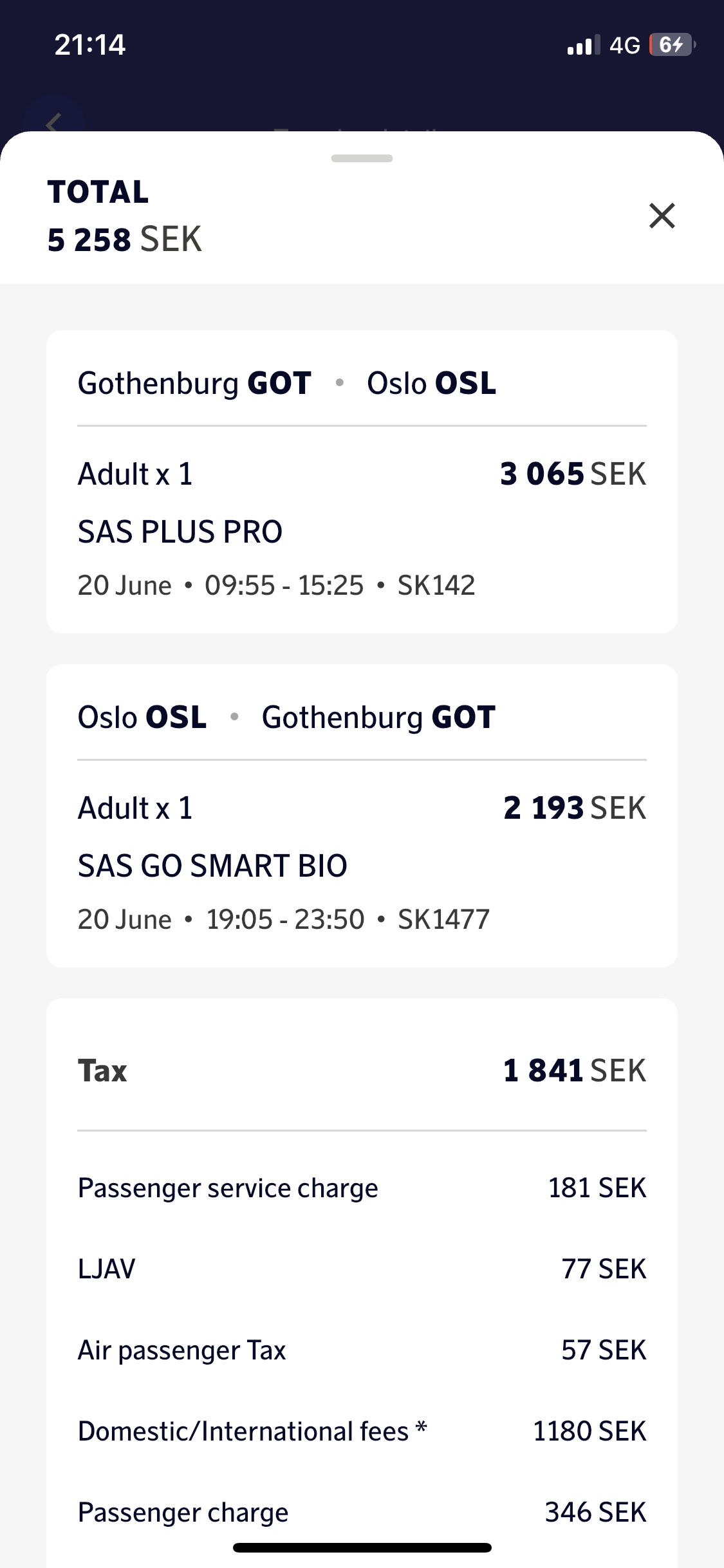This screenshot has height=1568, width=724.
Task: Tap the SAS GO SMART BIO fare label
Action: (212, 866)
